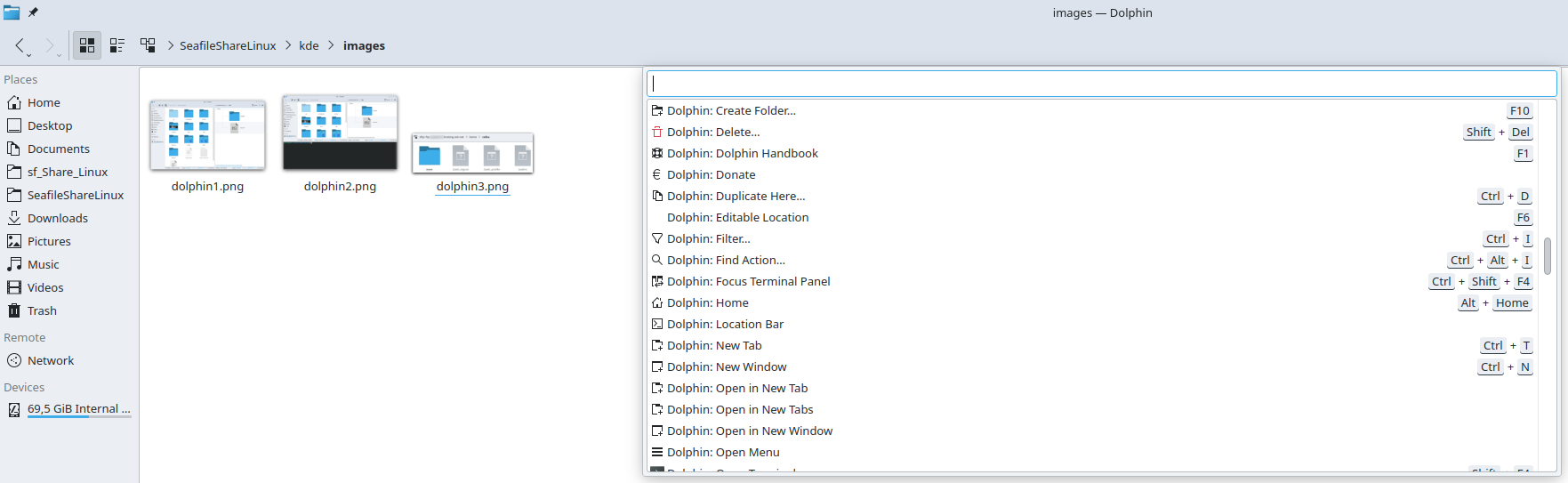Choose 'Dolphin: Create Folder...' action
The image size is (1568, 483).
(731, 111)
